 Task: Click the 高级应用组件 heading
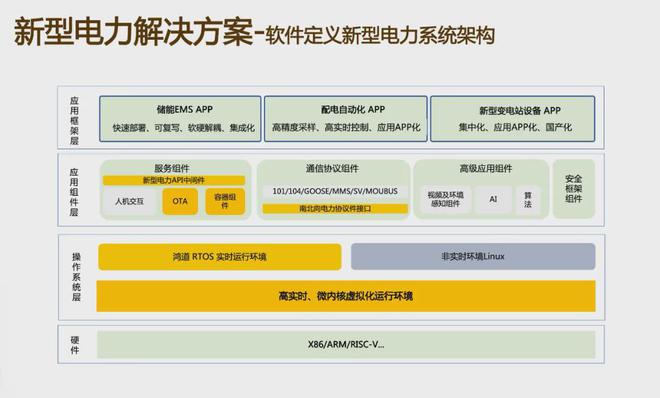pyautogui.click(x=485, y=169)
